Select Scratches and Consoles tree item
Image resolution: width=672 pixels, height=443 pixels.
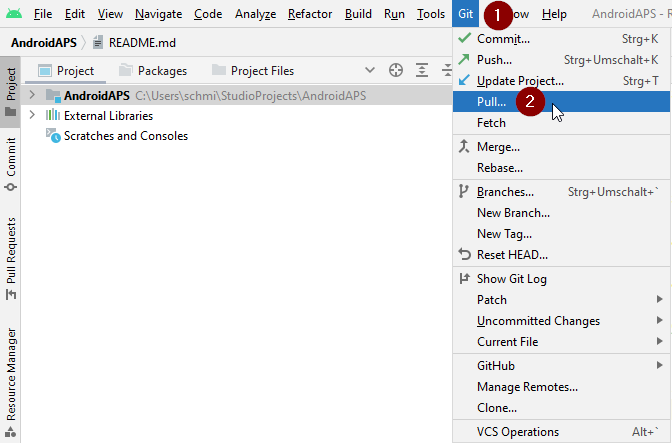click(126, 136)
